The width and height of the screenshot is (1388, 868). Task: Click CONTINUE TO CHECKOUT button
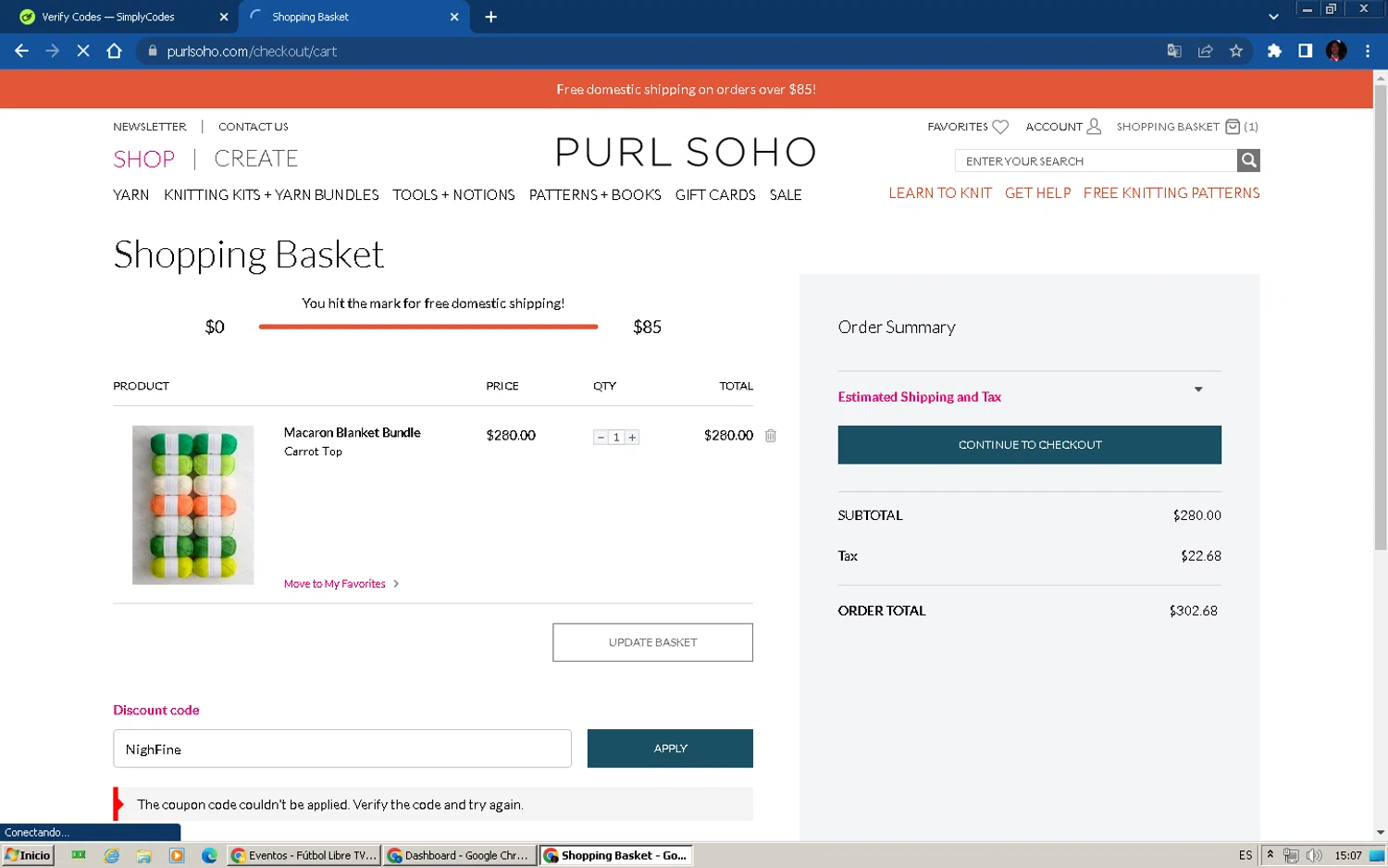pos(1029,445)
